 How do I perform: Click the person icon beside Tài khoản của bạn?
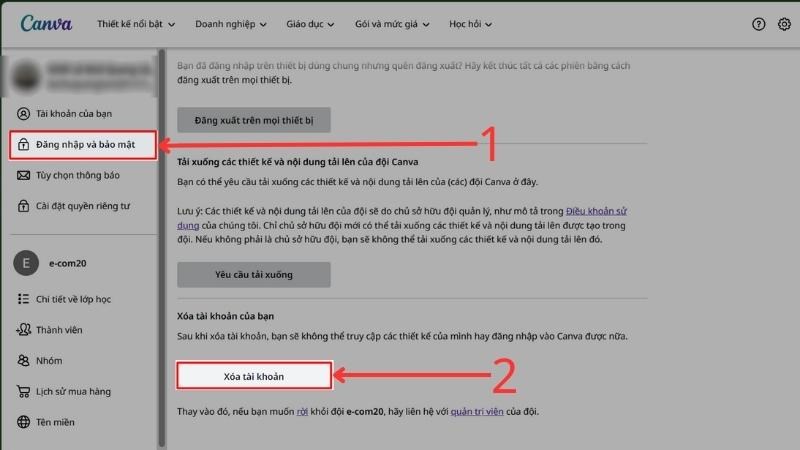(x=23, y=113)
